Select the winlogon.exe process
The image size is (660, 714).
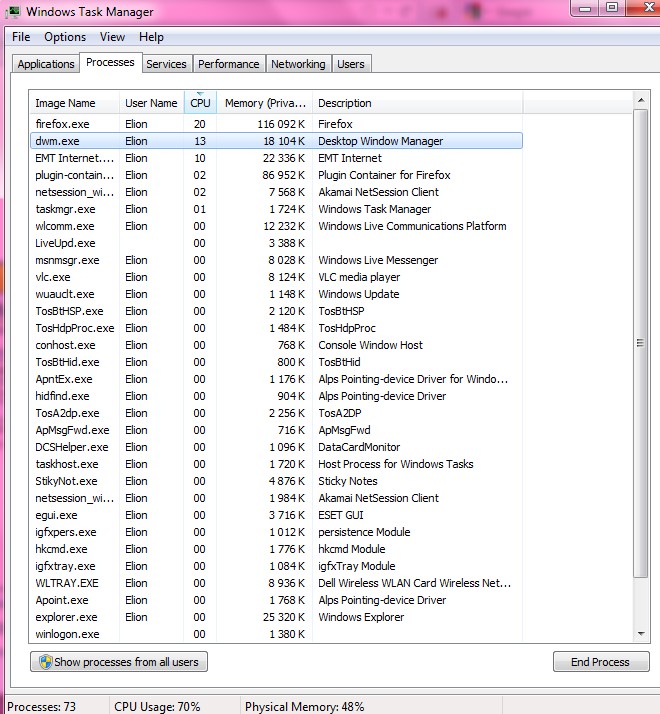point(276,634)
